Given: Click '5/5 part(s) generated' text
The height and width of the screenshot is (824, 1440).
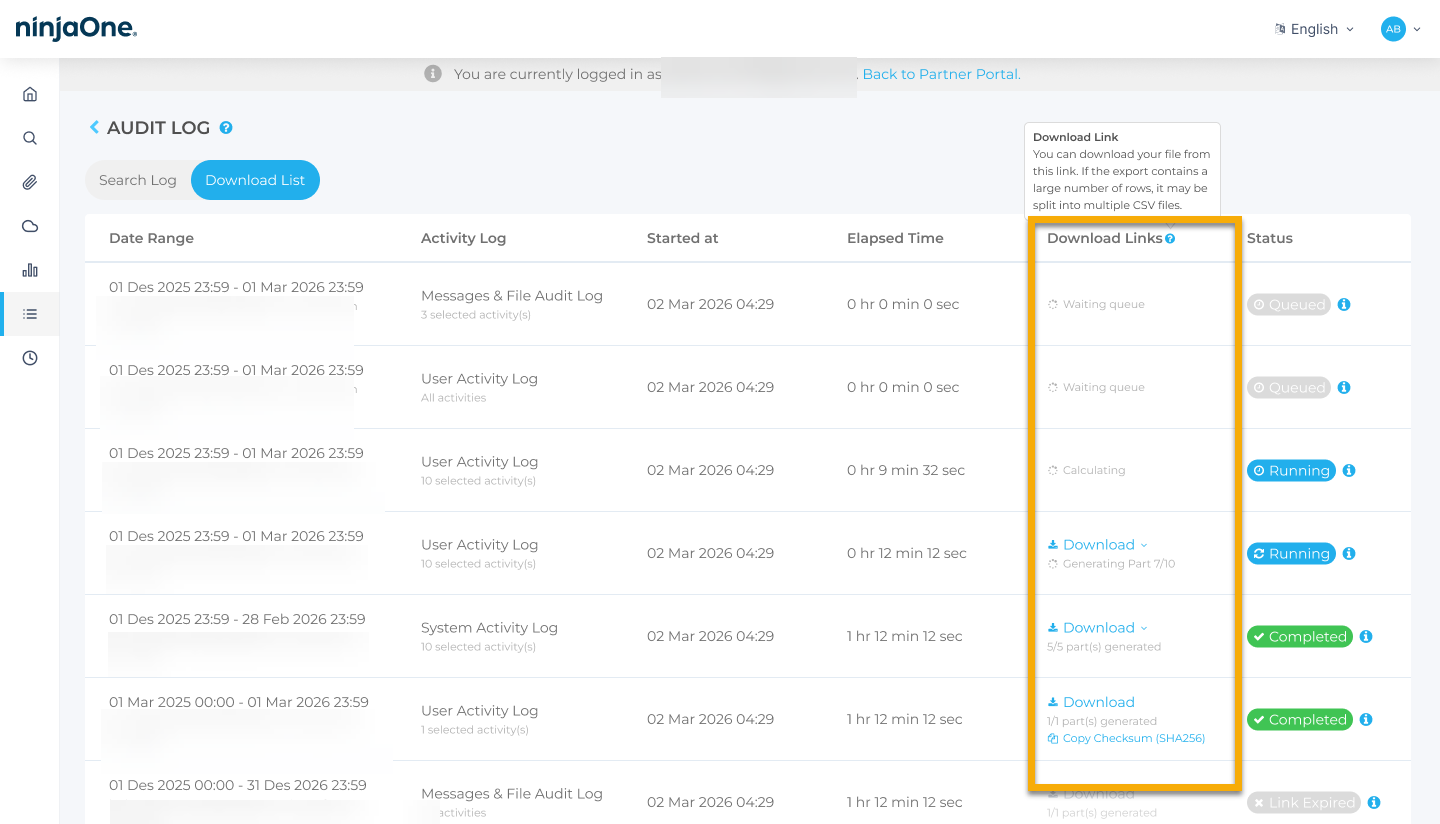Looking at the screenshot, I should (x=1104, y=647).
